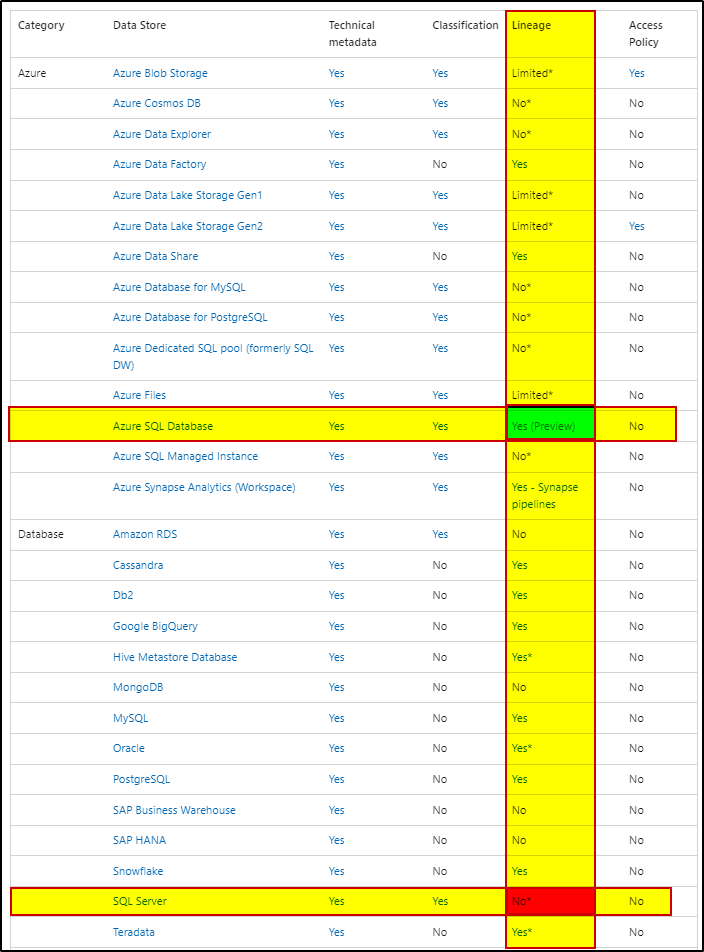Click Access Policy Yes for Data Lake Gen2
The width and height of the screenshot is (704, 952).
[637, 226]
